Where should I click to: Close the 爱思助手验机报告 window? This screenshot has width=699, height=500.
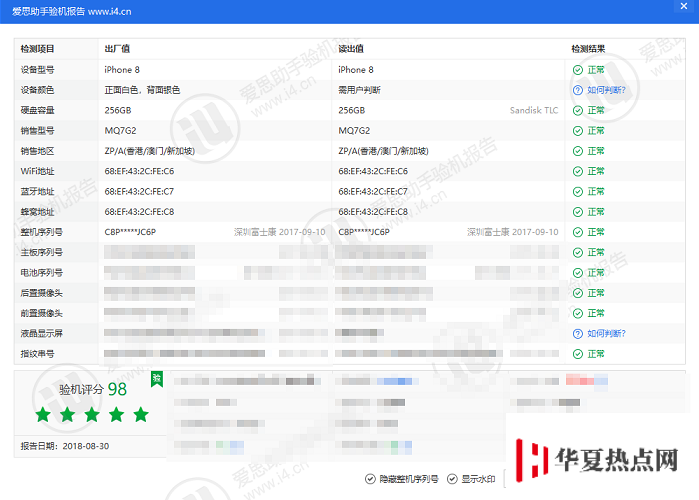pyautogui.click(x=684, y=6)
